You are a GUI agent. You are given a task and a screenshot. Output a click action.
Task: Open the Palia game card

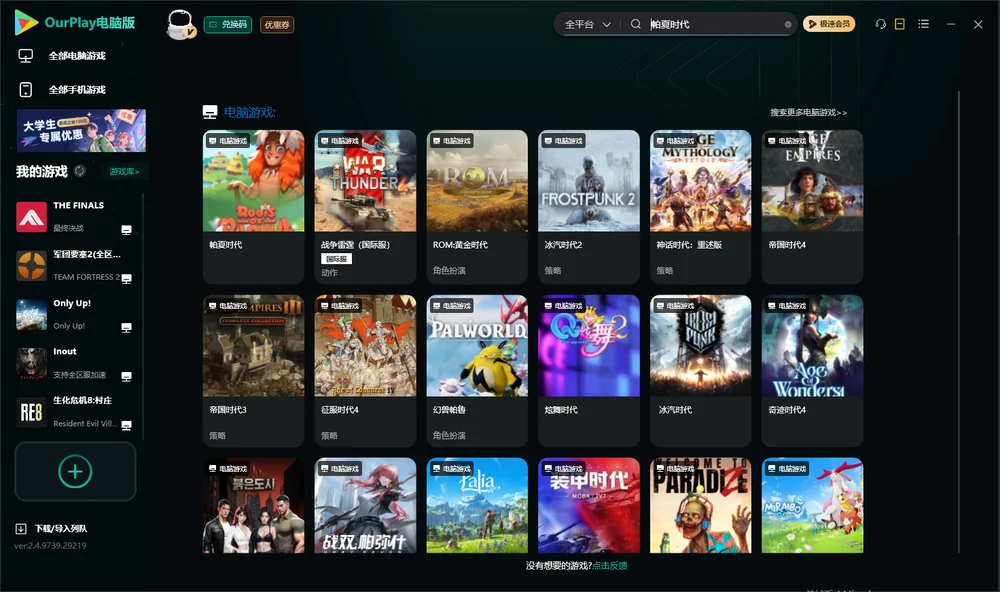pyautogui.click(x=477, y=505)
